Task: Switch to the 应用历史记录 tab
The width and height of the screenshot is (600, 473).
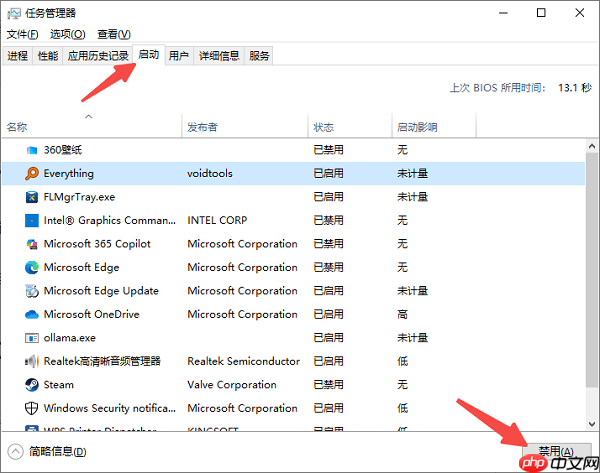Action: point(98,56)
